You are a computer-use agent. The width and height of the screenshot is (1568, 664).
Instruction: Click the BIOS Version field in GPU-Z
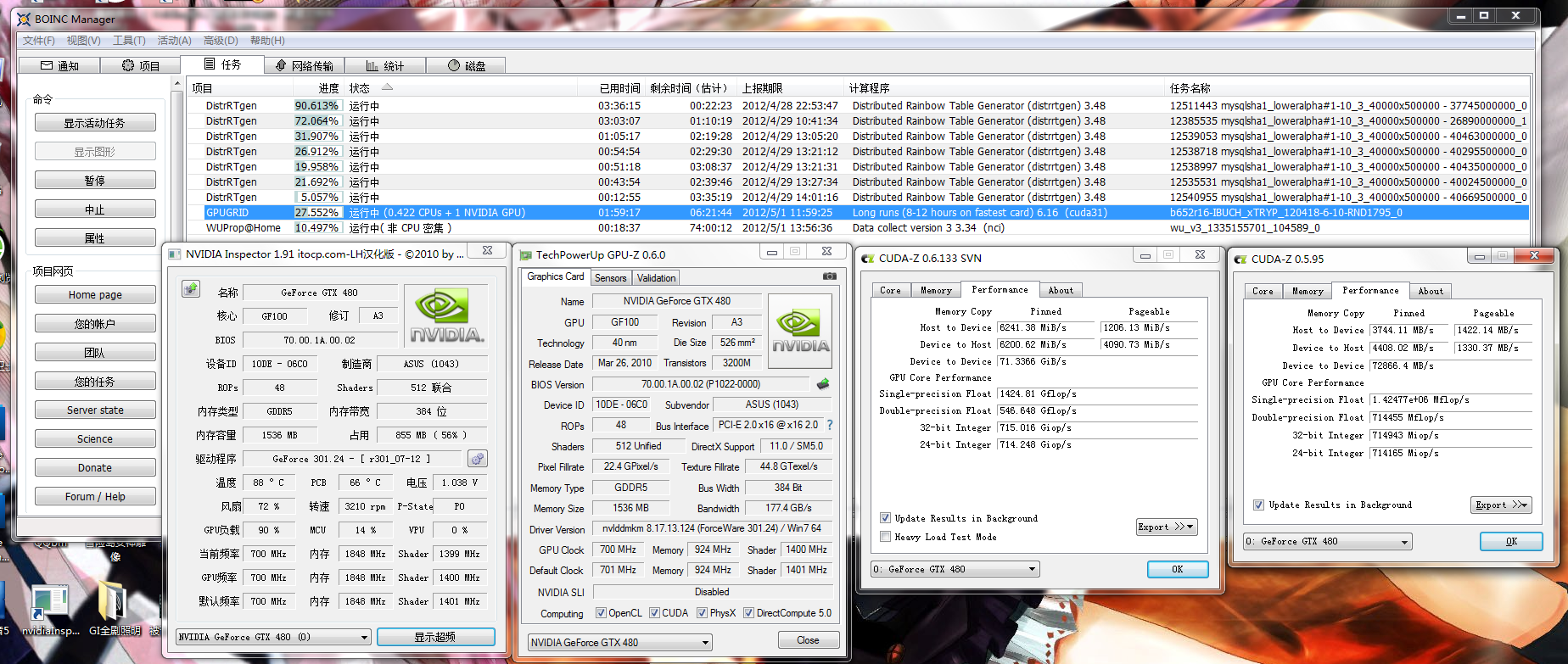point(701,384)
